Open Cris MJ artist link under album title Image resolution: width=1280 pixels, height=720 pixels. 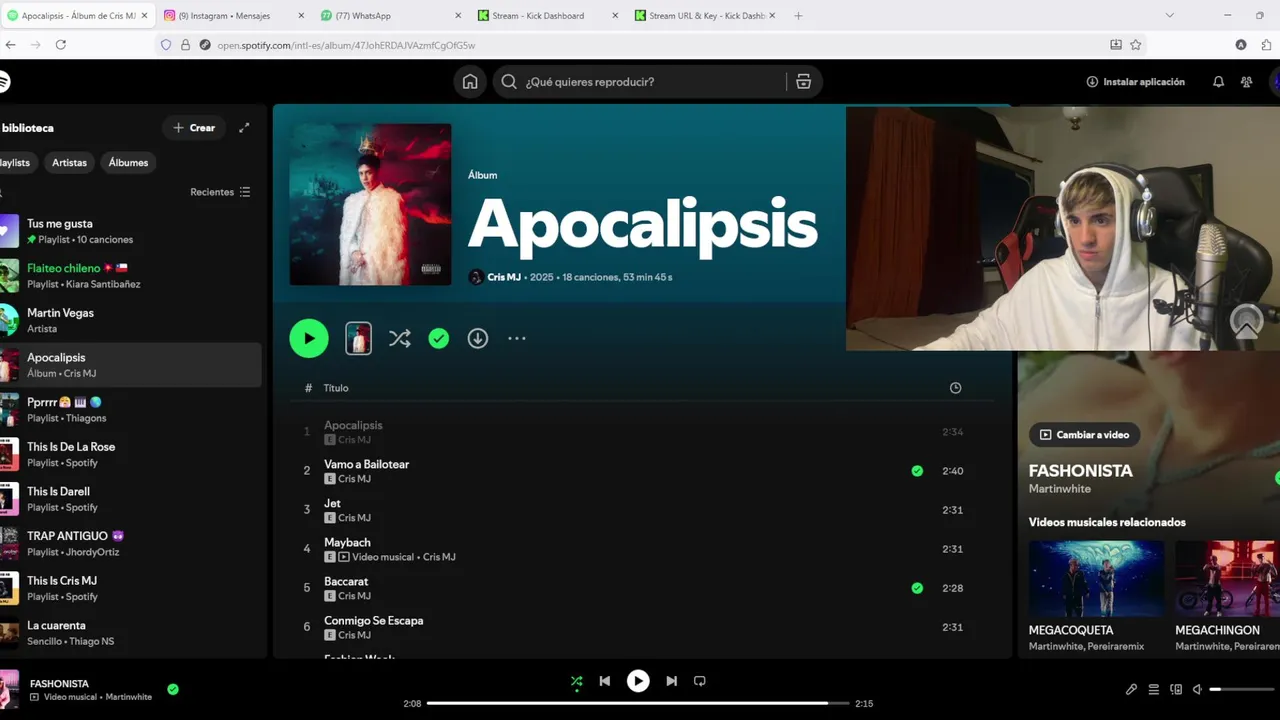point(504,277)
